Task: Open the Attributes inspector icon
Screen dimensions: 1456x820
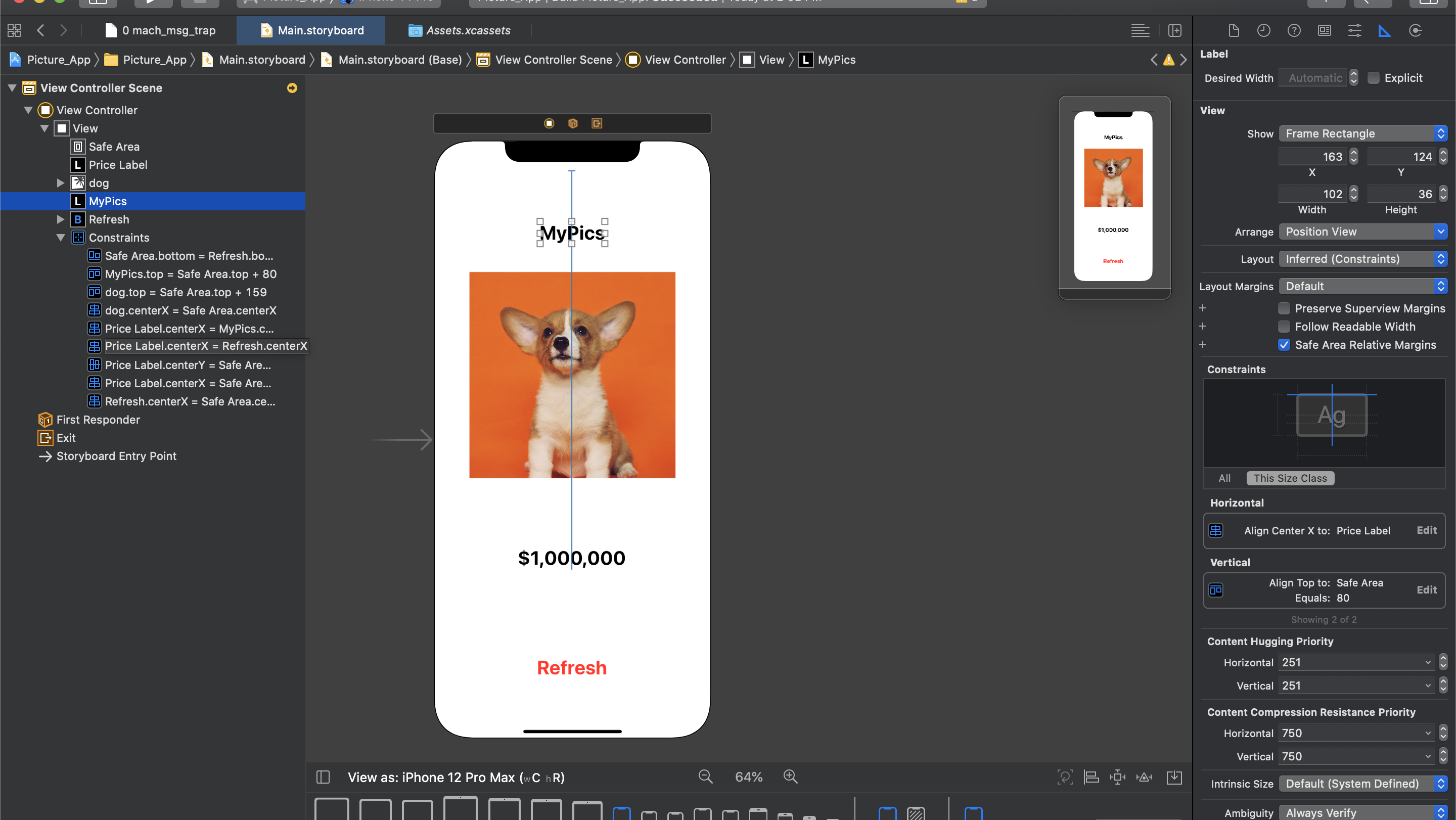Action: 1354,30
